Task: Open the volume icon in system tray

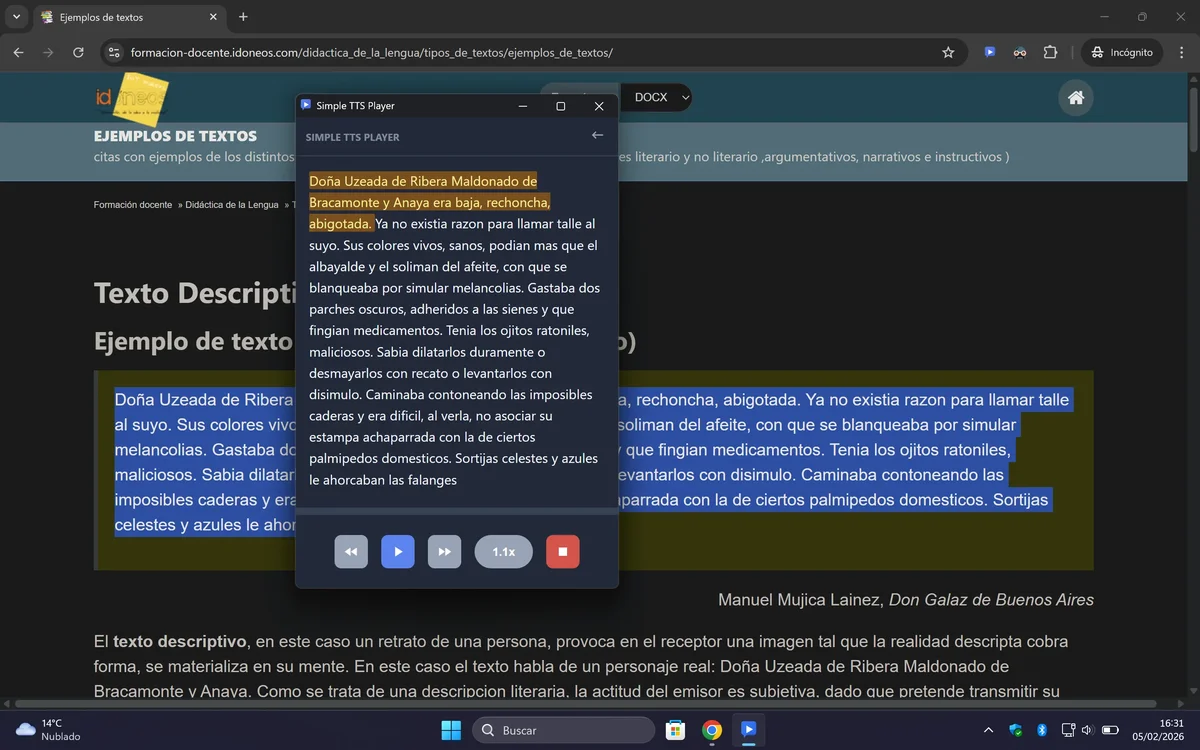Action: pos(1086,729)
